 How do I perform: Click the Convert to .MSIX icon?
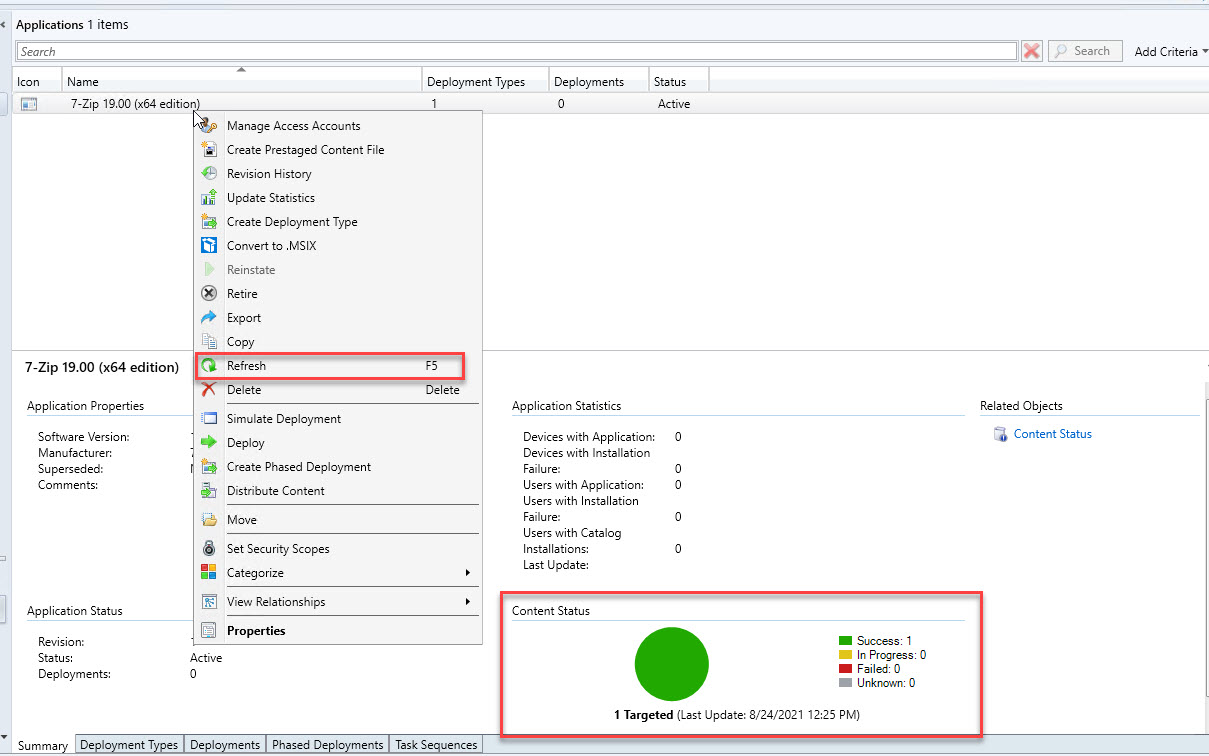208,246
